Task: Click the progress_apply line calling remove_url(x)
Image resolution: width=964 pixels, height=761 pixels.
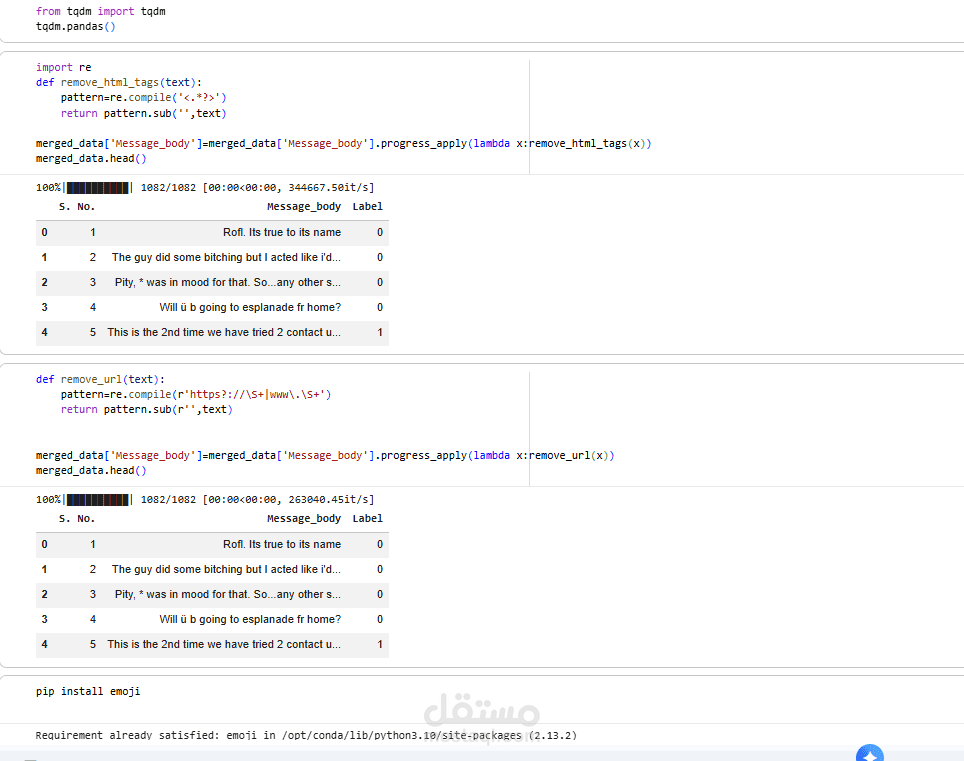Action: coord(325,455)
